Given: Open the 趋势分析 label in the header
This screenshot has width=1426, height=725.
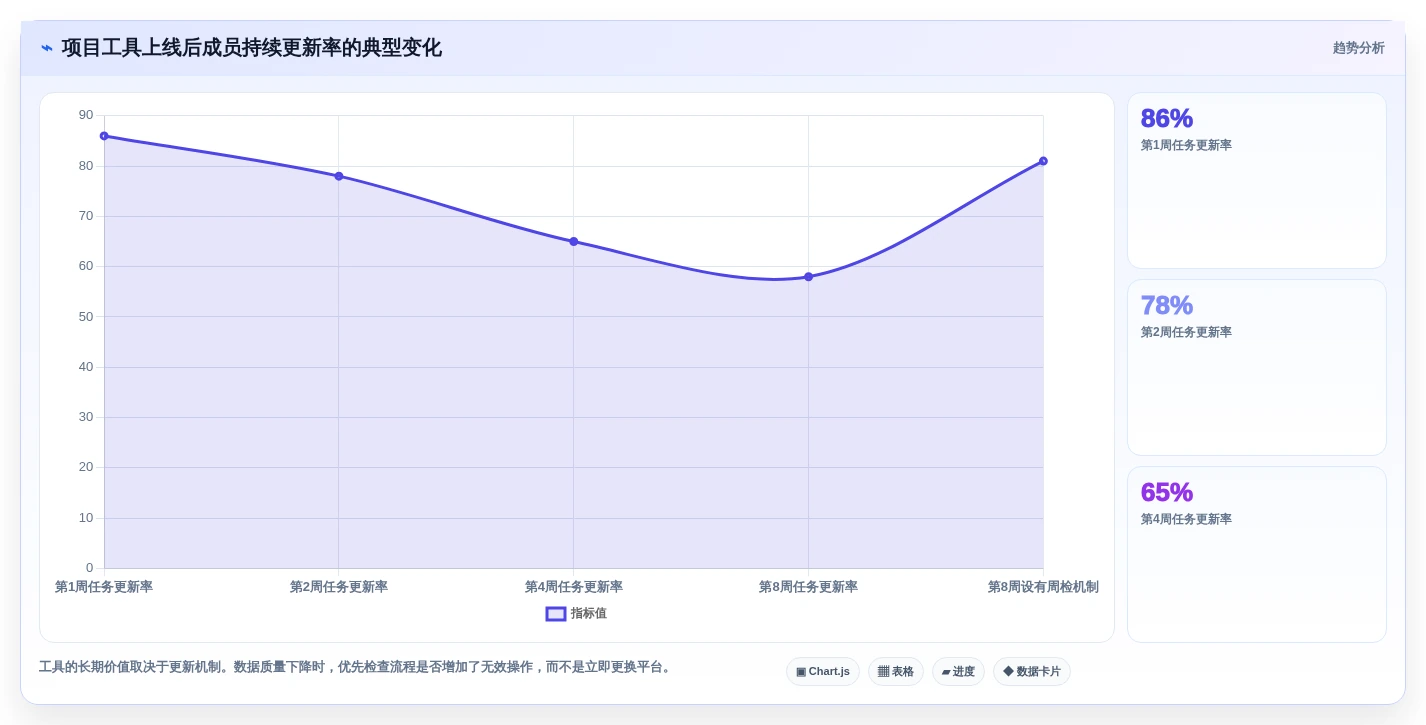Looking at the screenshot, I should [1358, 48].
